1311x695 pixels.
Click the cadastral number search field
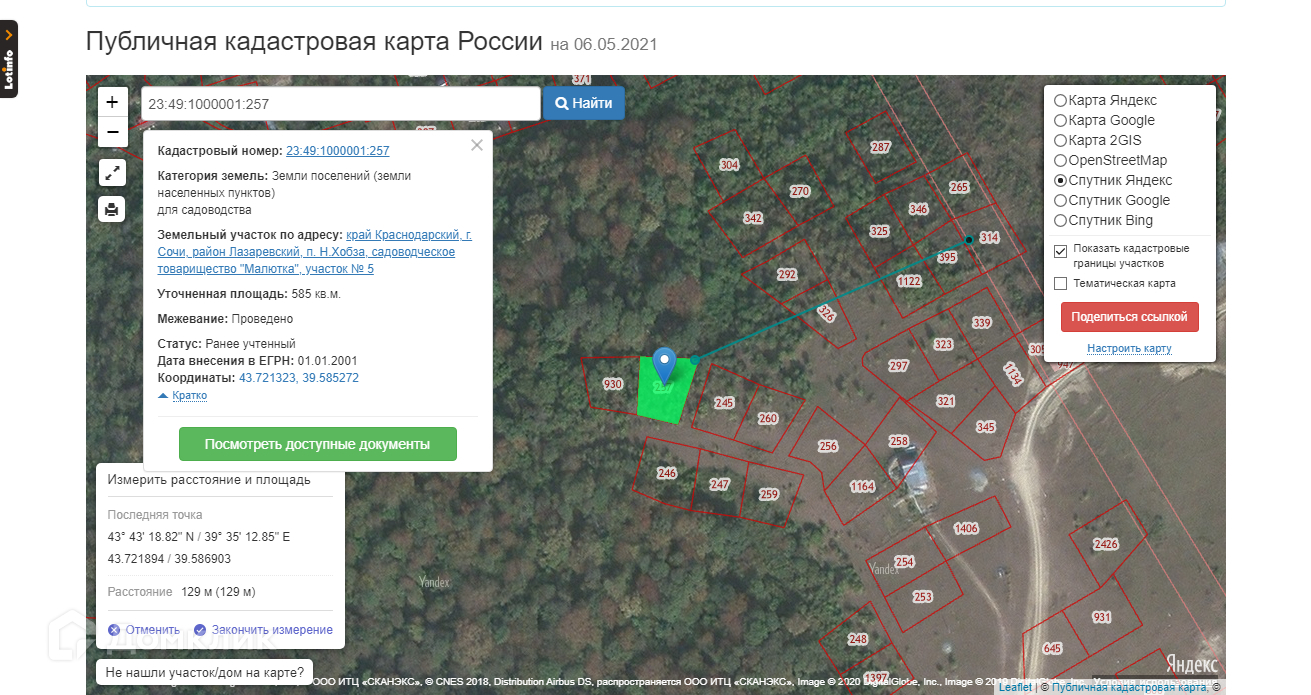(x=340, y=103)
